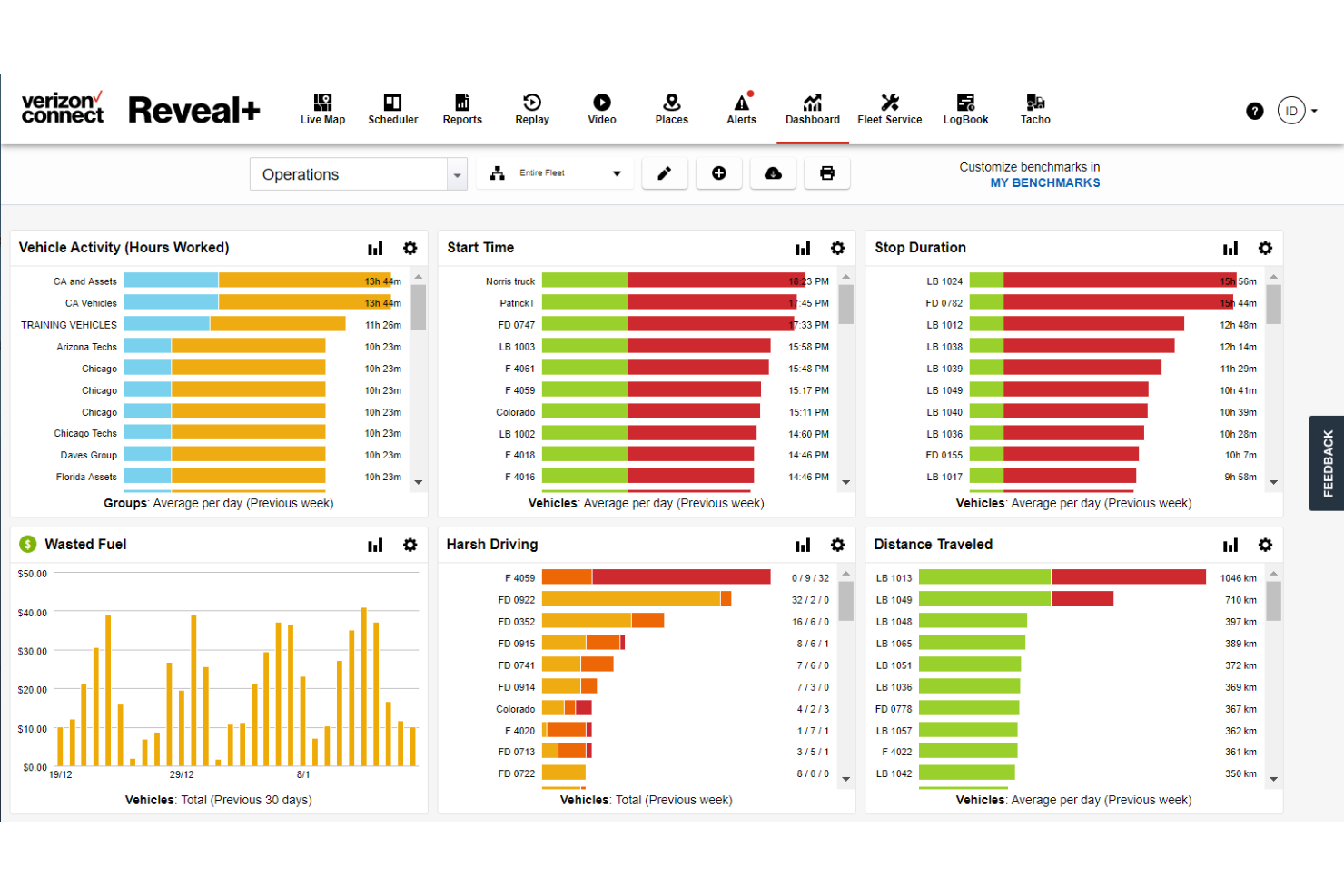The height and width of the screenshot is (896, 1344).
Task: Expand the Entire Fleet selector
Action: 554,172
